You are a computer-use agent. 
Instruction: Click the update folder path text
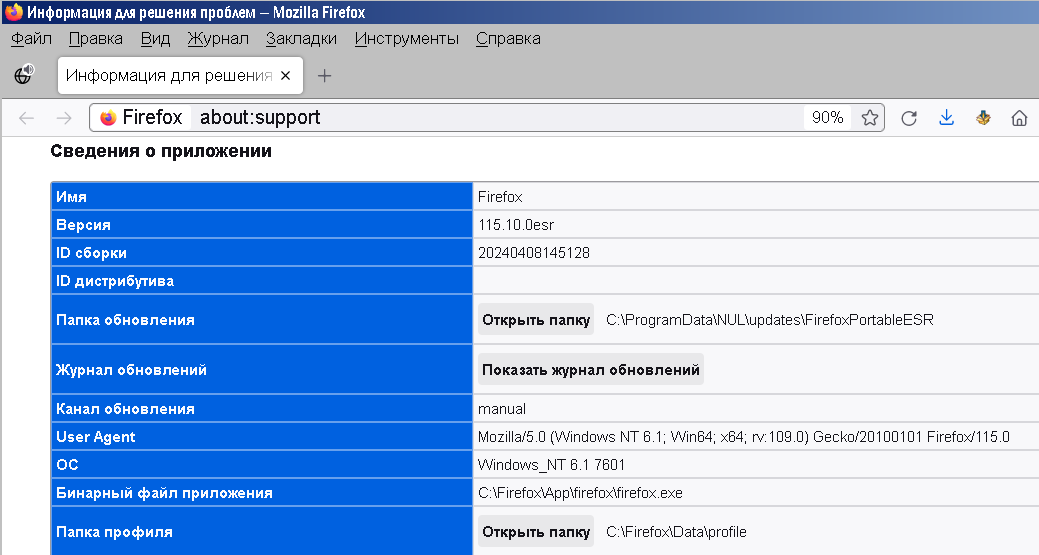[769, 320]
